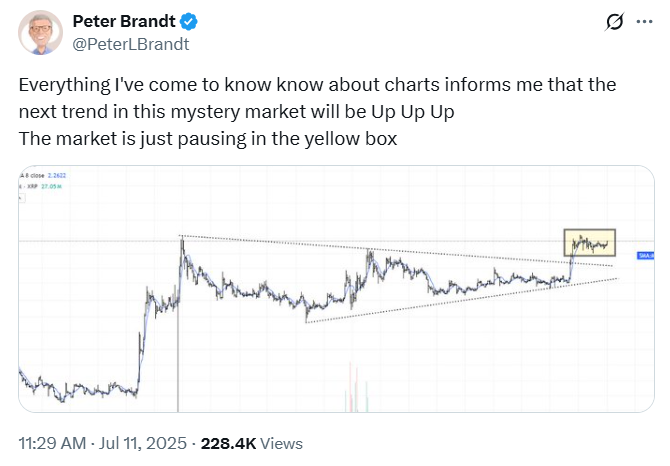The height and width of the screenshot is (466, 670).
Task: Click the @PeterLBrandt handle
Action: point(131,44)
